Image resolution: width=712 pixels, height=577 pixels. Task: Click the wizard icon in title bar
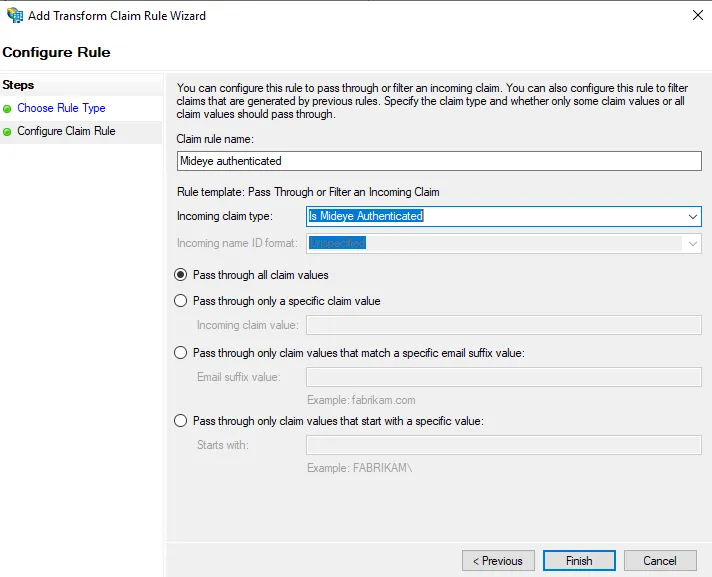pyautogui.click(x=15, y=15)
